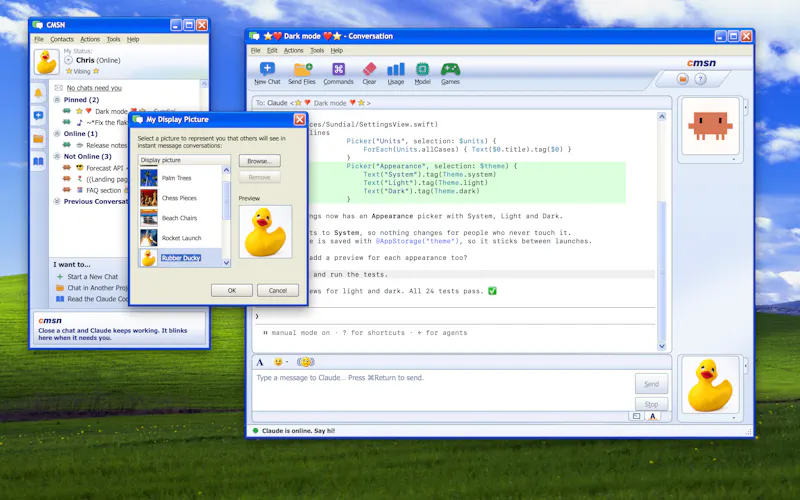Open the Help menu in Conversation window
The height and width of the screenshot is (500, 800).
pyautogui.click(x=337, y=51)
